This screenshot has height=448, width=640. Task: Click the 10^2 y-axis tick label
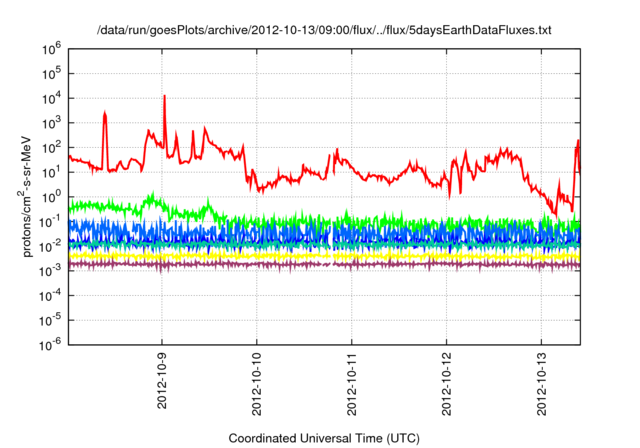[x=51, y=148]
